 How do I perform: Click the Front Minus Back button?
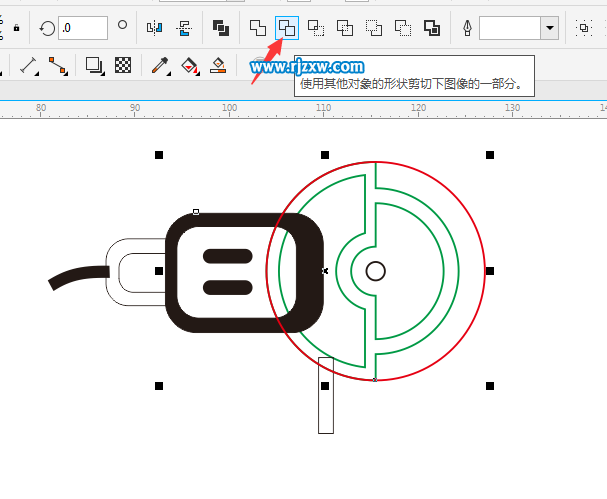coord(374,28)
